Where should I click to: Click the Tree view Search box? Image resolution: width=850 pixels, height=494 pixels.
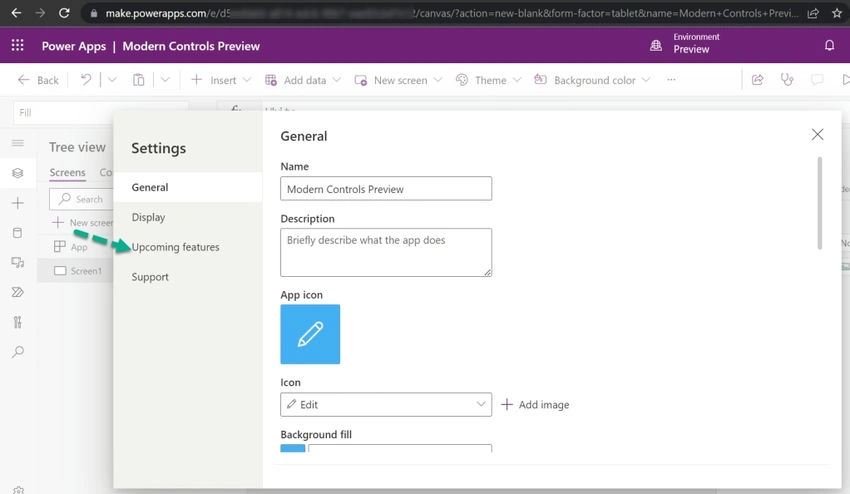81,199
